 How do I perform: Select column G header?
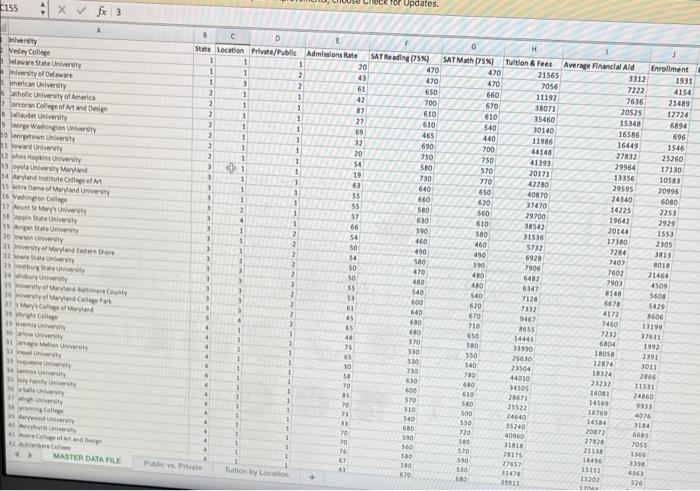(x=473, y=46)
